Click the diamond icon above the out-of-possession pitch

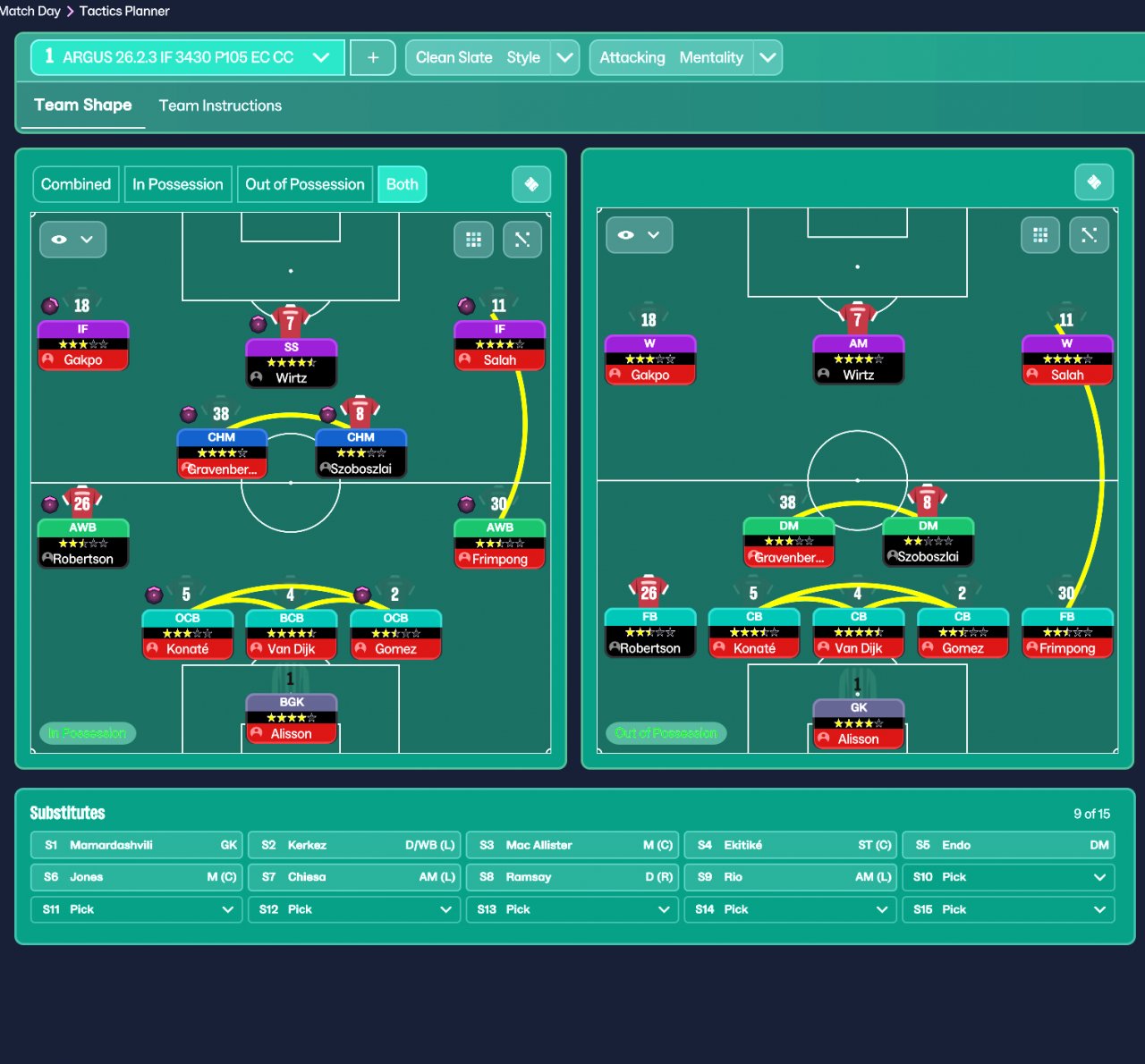tap(1094, 182)
